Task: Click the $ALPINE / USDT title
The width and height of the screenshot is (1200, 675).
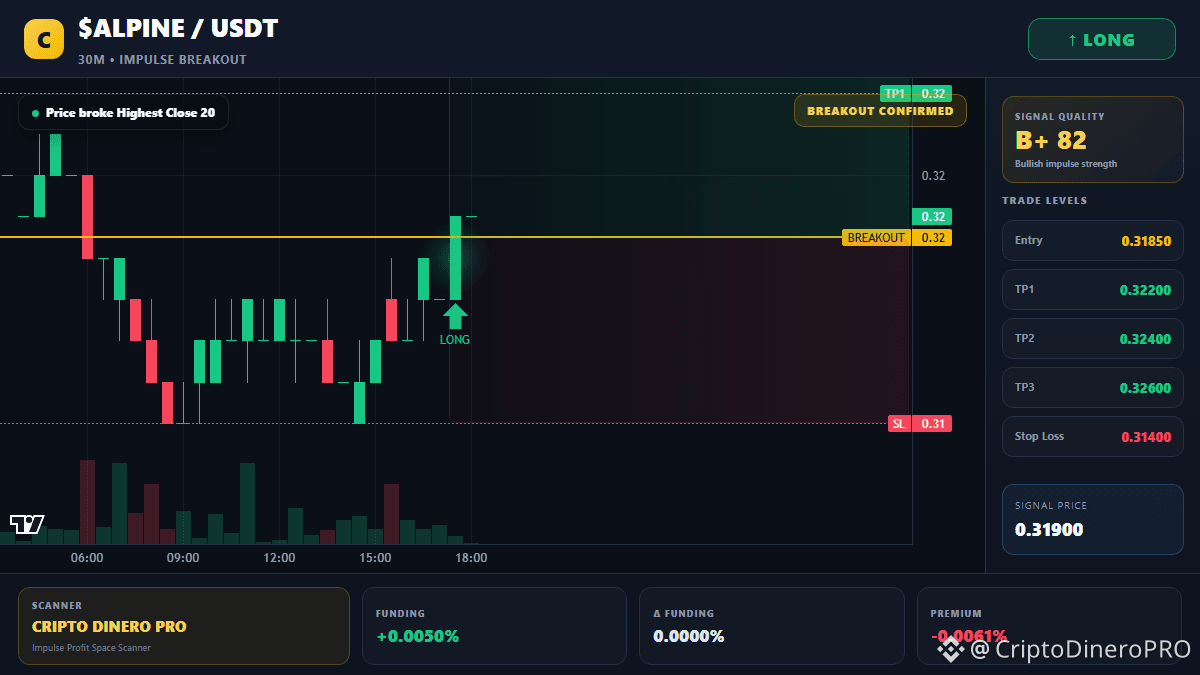Action: [178, 29]
